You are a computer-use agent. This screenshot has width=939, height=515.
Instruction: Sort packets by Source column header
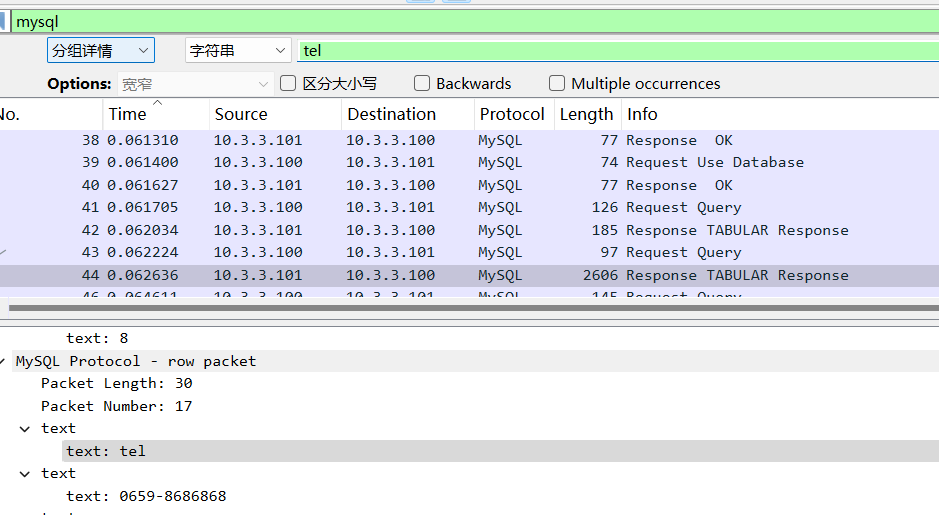pos(241,115)
